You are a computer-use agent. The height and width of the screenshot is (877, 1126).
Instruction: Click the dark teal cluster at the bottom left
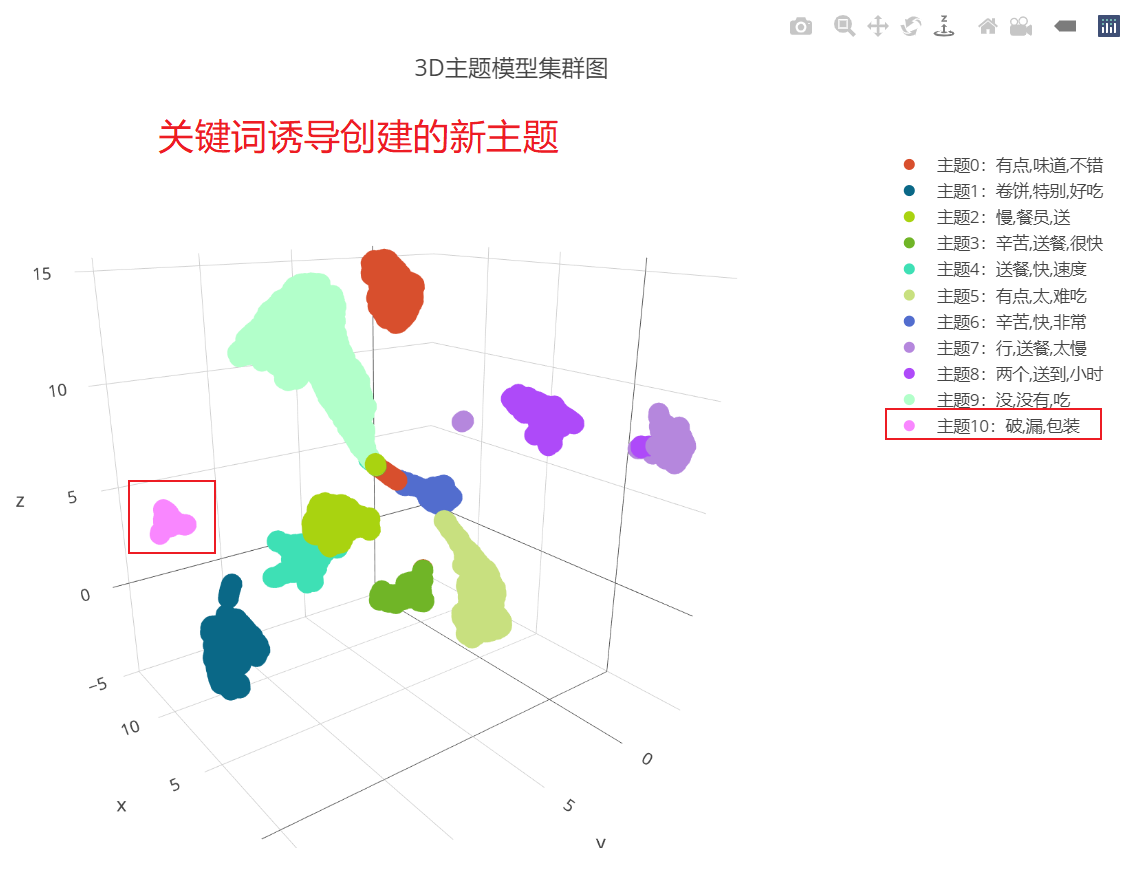click(x=233, y=646)
